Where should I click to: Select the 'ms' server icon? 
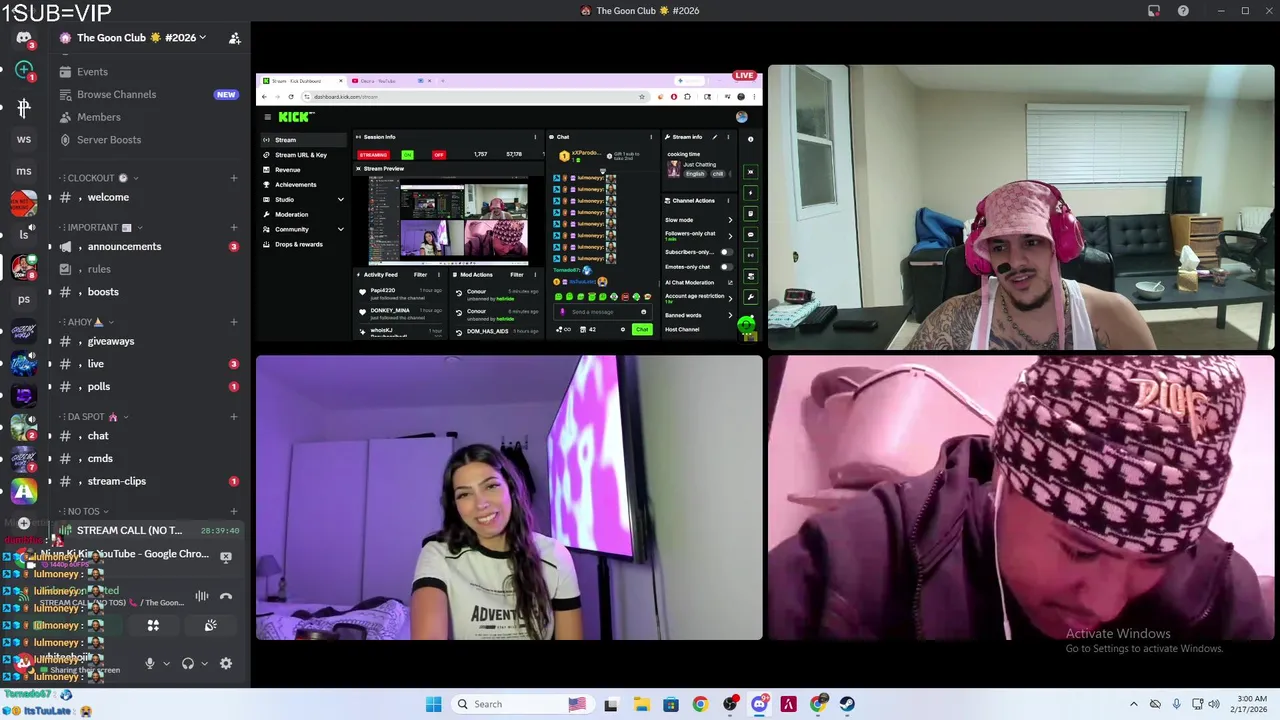[x=24, y=171]
